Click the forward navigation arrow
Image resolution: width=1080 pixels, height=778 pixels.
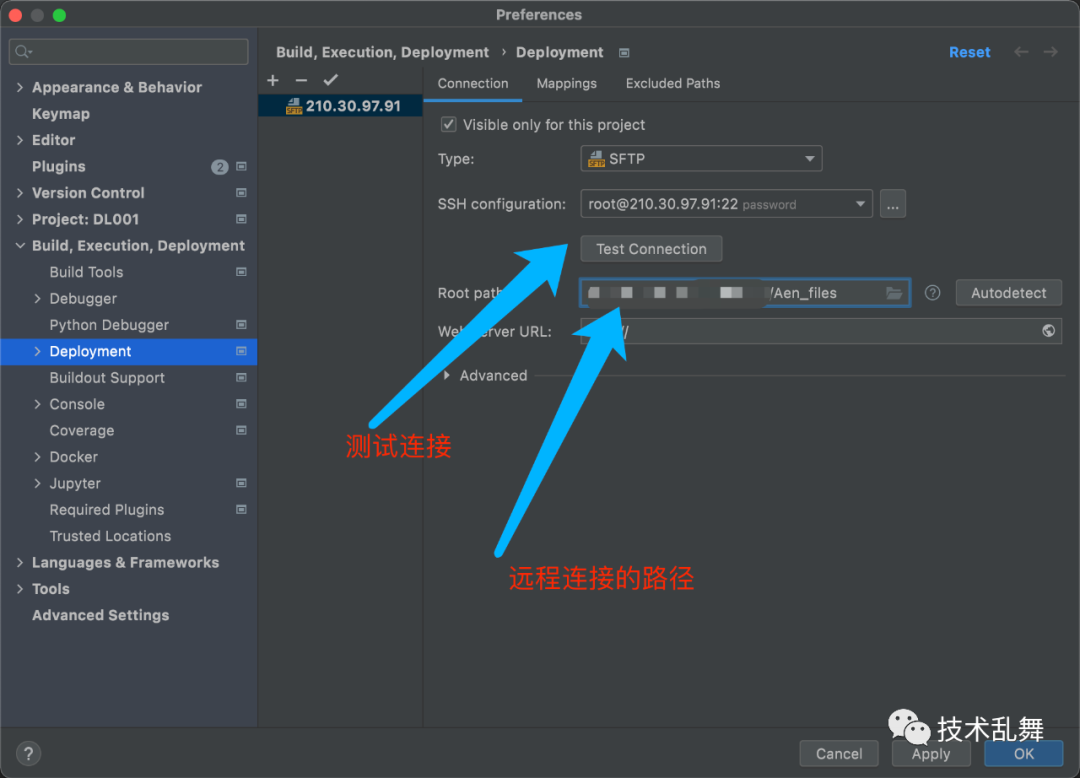(x=1050, y=52)
